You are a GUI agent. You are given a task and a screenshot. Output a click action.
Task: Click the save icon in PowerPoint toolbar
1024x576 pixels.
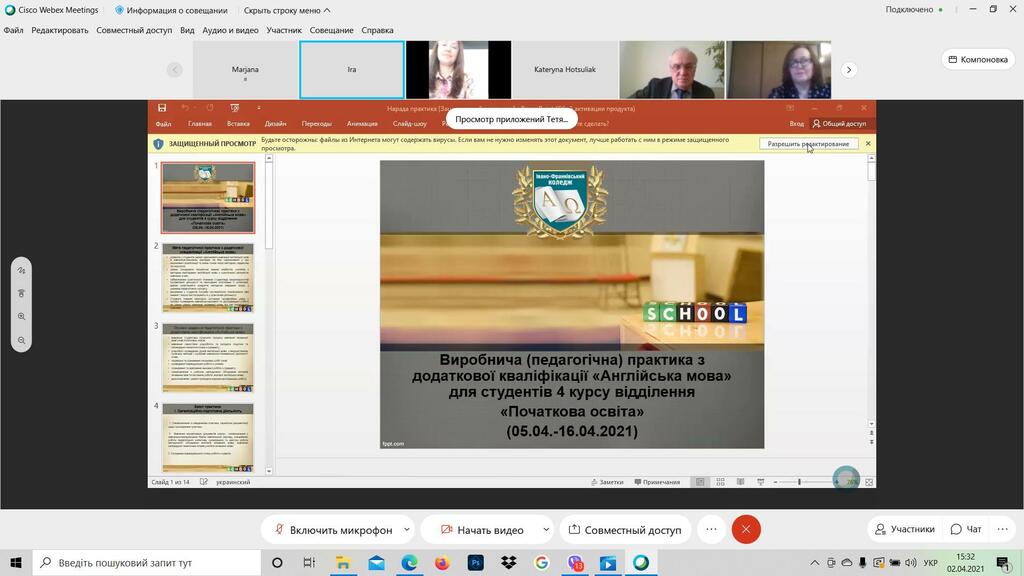point(162,108)
